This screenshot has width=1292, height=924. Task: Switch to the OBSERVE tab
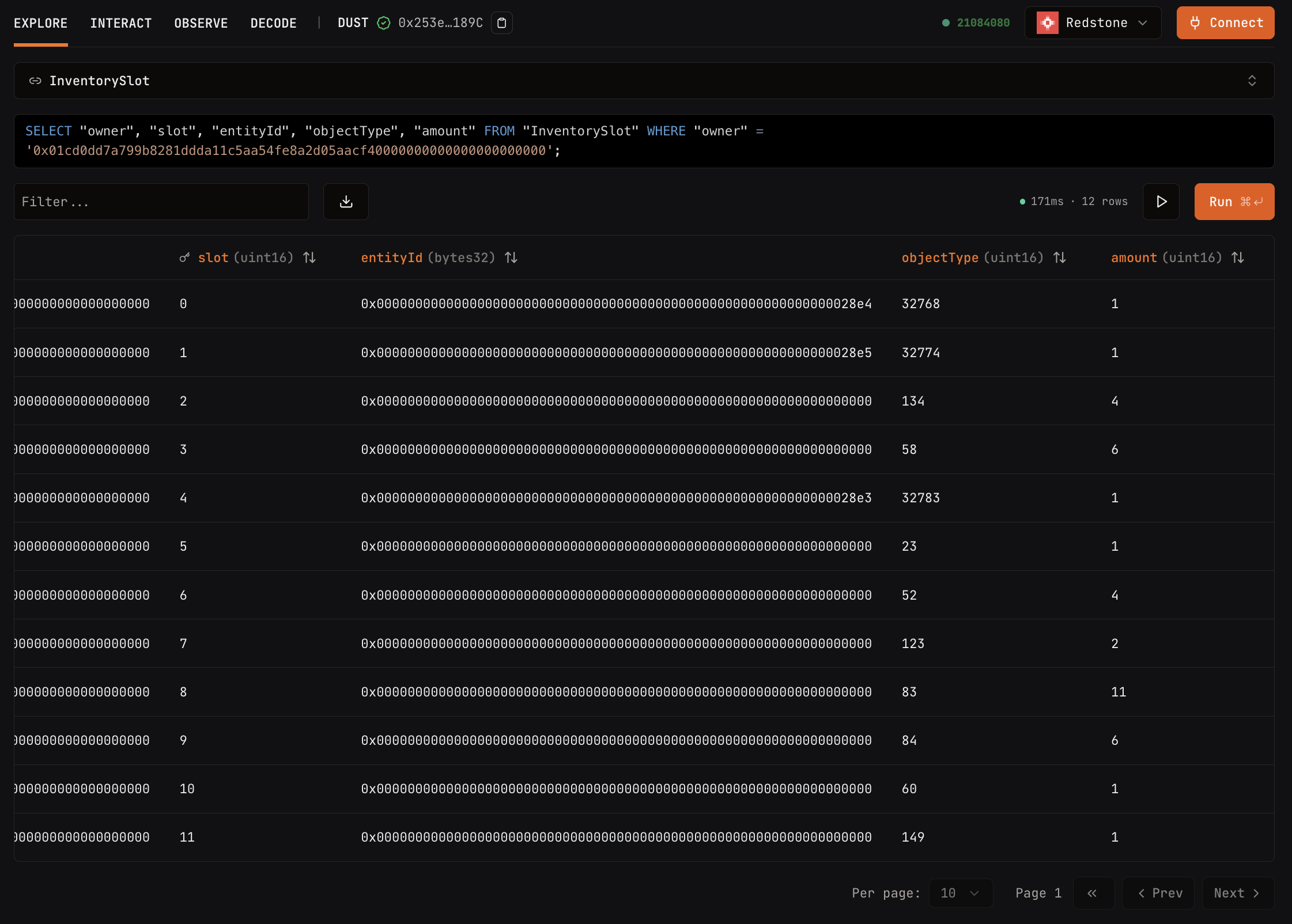point(201,23)
